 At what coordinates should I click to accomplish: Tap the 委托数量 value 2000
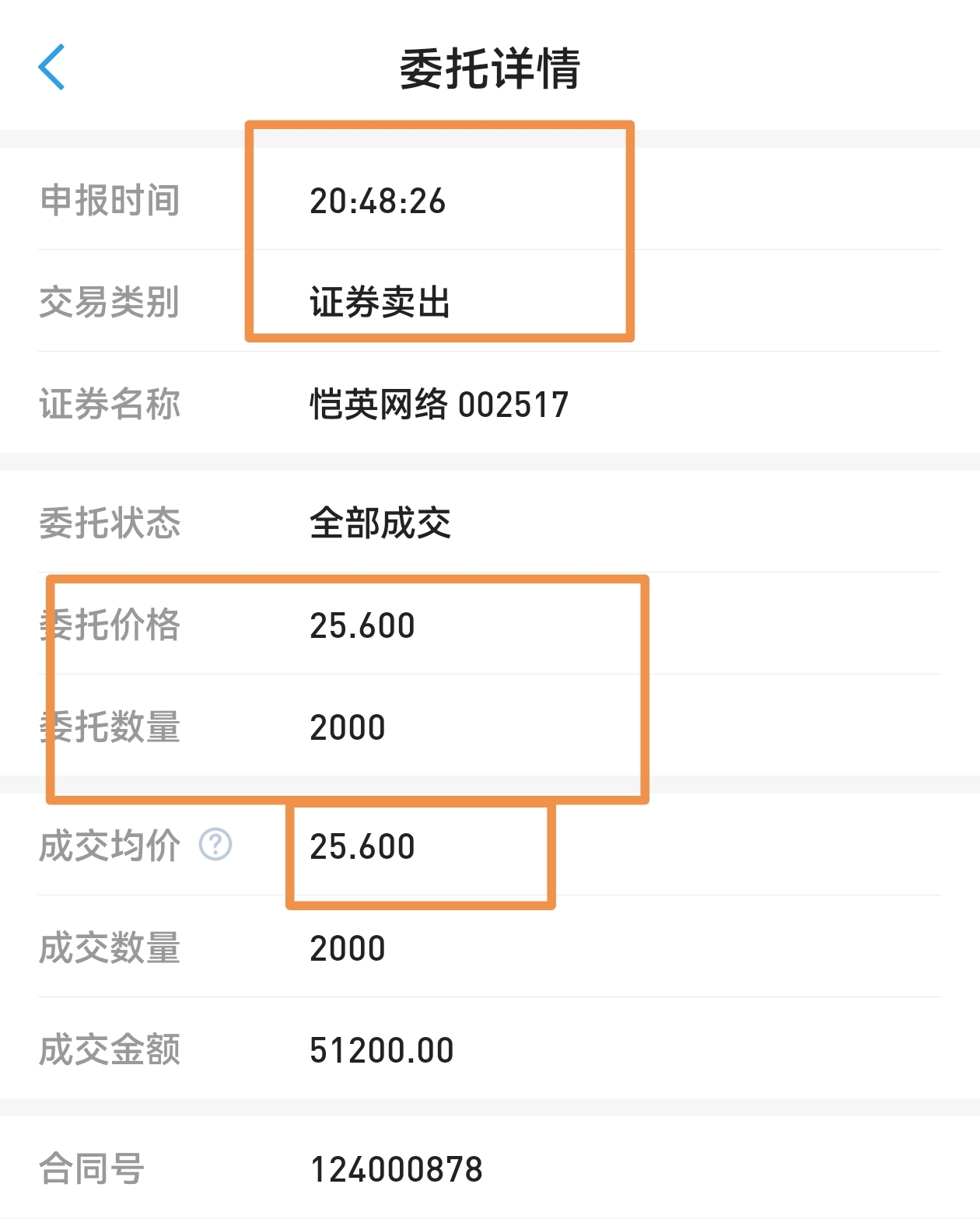(348, 728)
